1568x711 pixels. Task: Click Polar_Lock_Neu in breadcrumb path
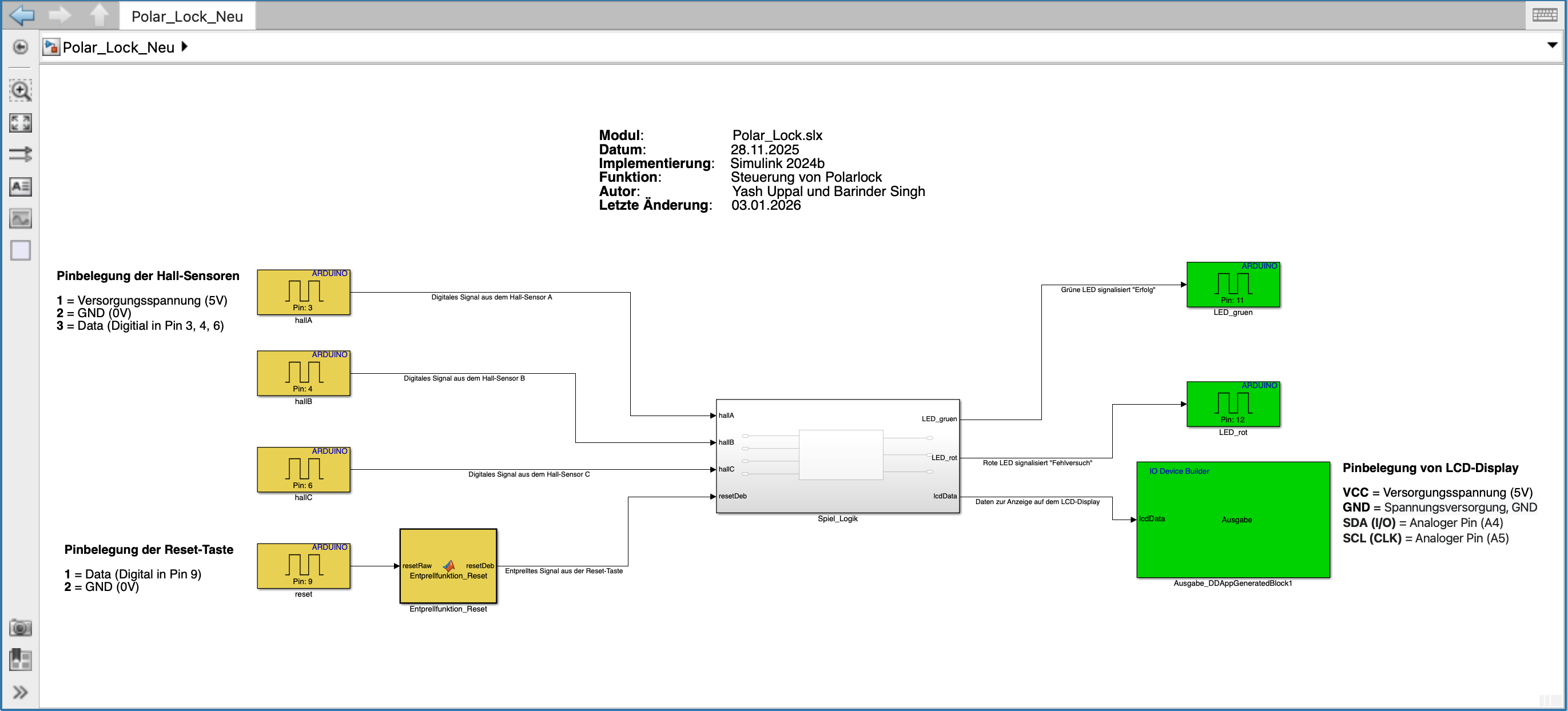pos(118,47)
